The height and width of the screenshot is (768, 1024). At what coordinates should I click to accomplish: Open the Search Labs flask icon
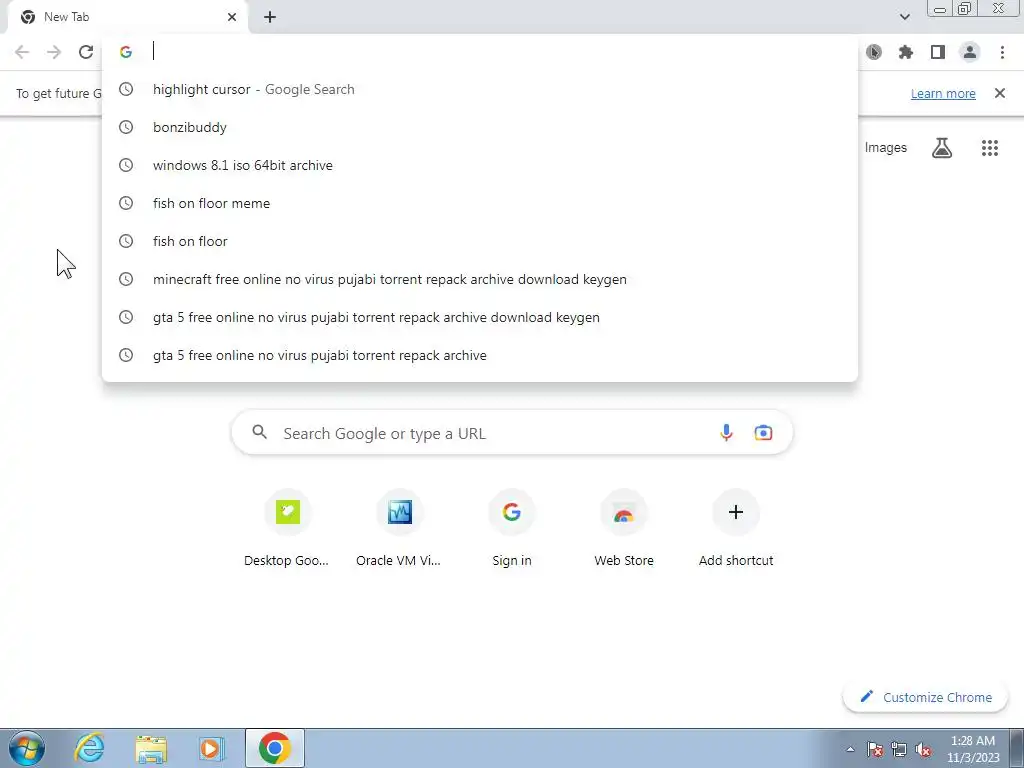click(942, 148)
